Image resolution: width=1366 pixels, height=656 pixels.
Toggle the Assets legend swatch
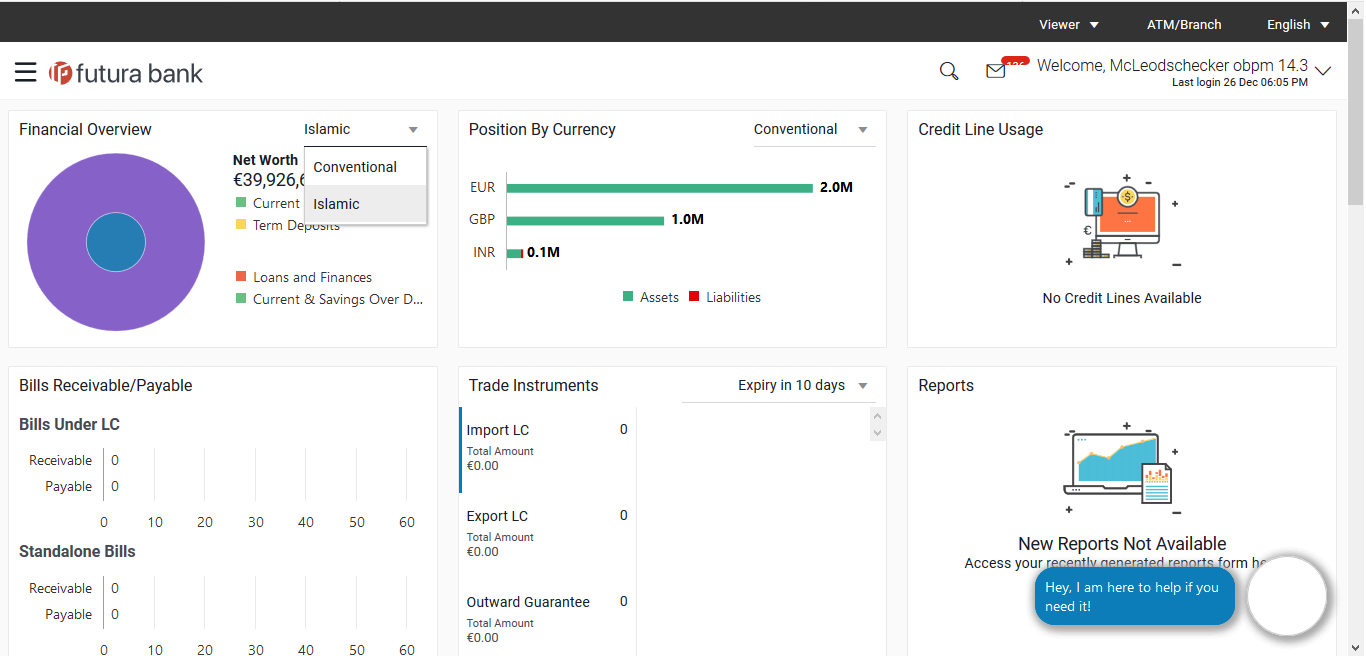tap(628, 297)
